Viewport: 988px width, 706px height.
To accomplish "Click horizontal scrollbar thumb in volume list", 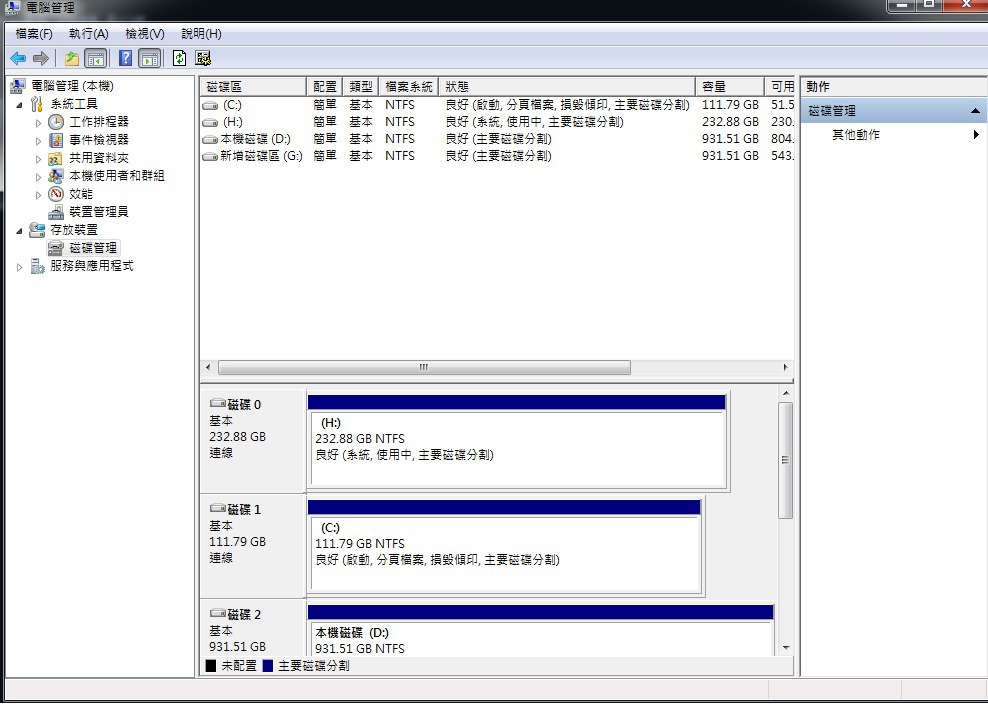I will tap(424, 367).
